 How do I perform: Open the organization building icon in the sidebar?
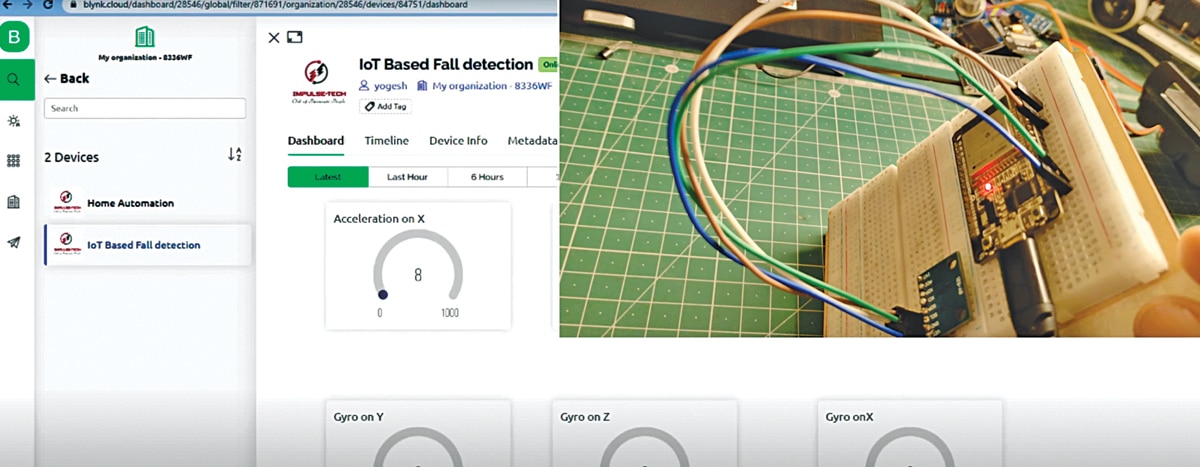(14, 201)
